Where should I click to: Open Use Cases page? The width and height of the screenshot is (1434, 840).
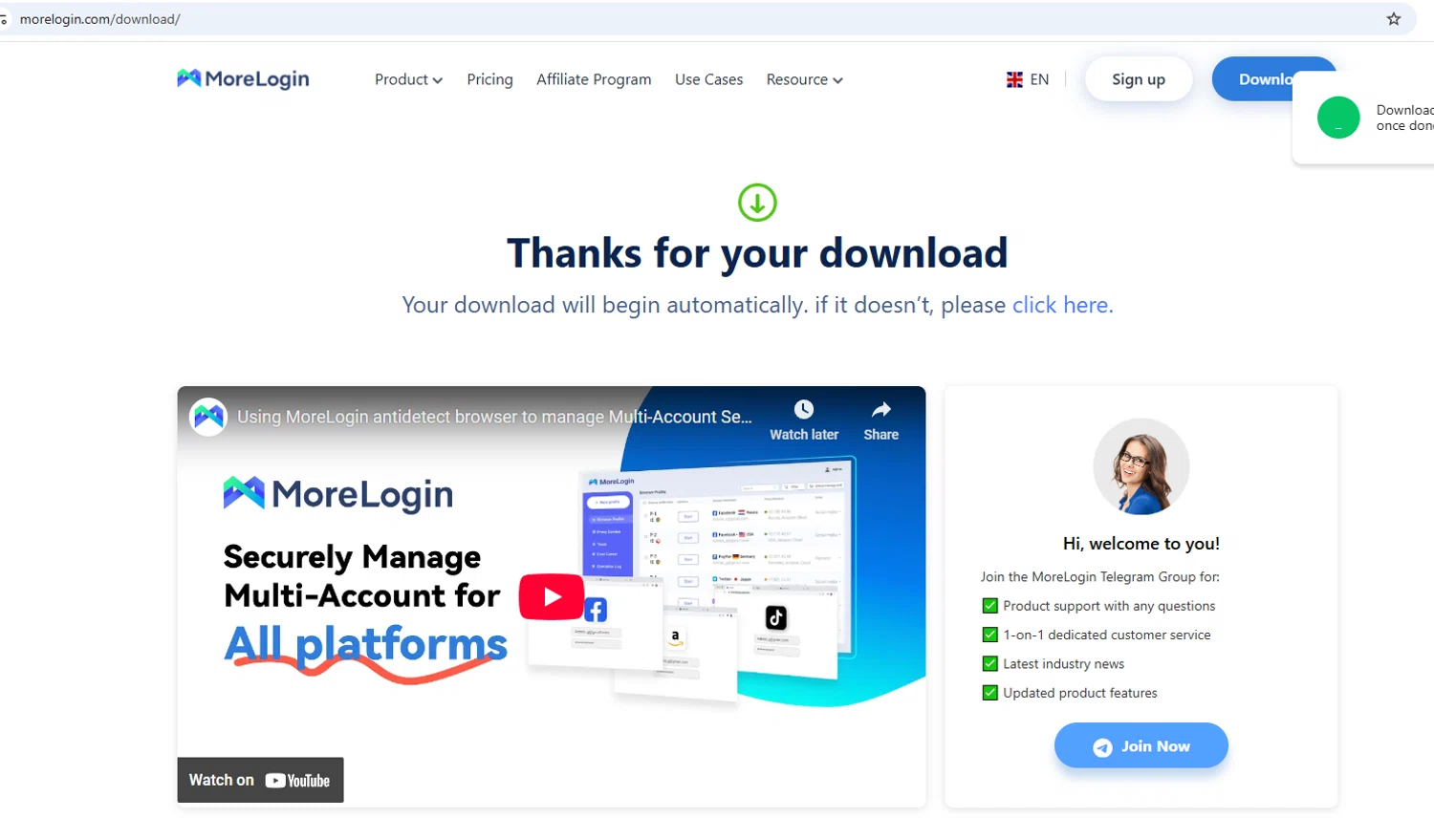[x=708, y=79]
